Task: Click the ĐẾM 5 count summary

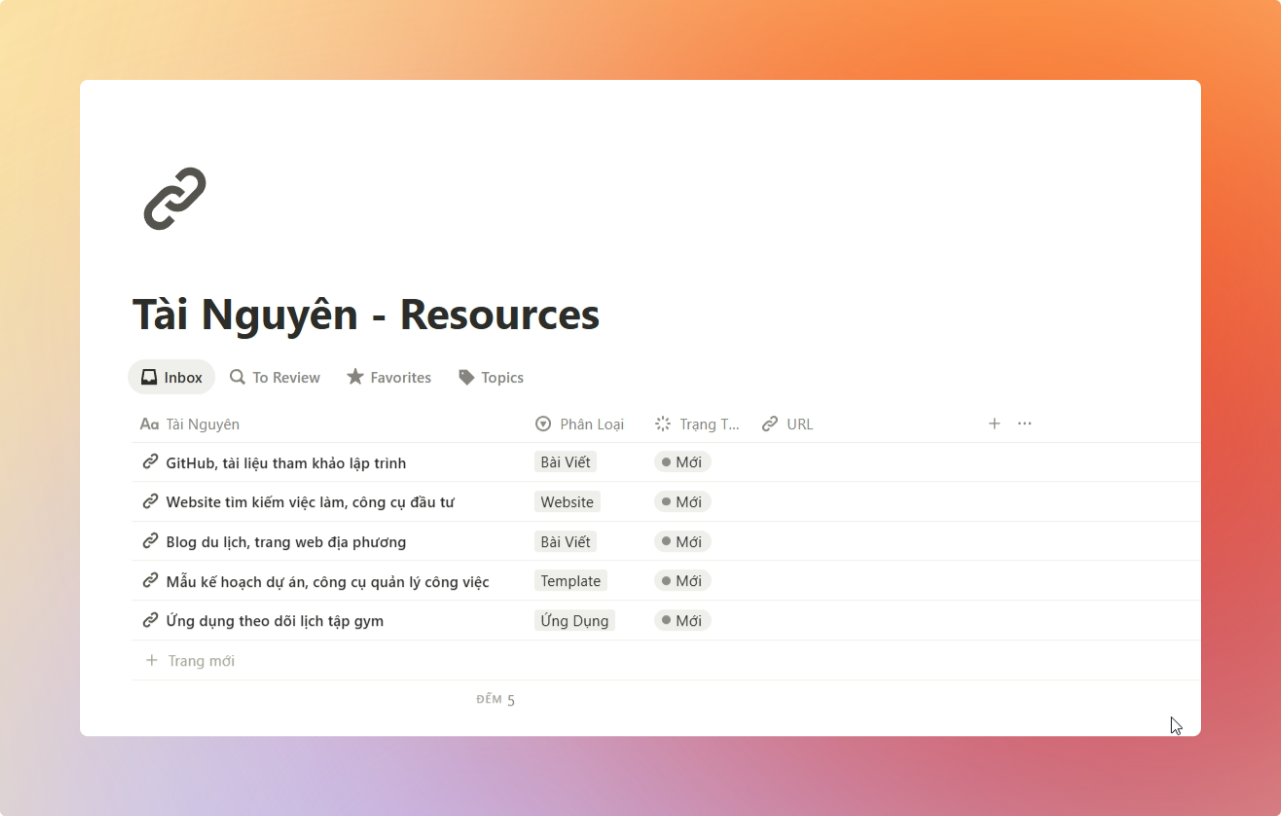Action: tap(496, 700)
